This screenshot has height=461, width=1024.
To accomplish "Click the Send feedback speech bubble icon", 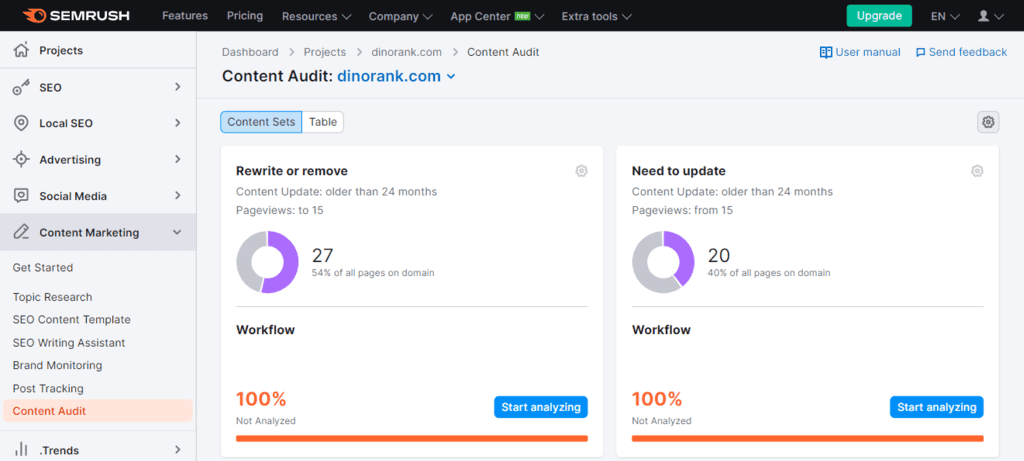I will coord(921,52).
